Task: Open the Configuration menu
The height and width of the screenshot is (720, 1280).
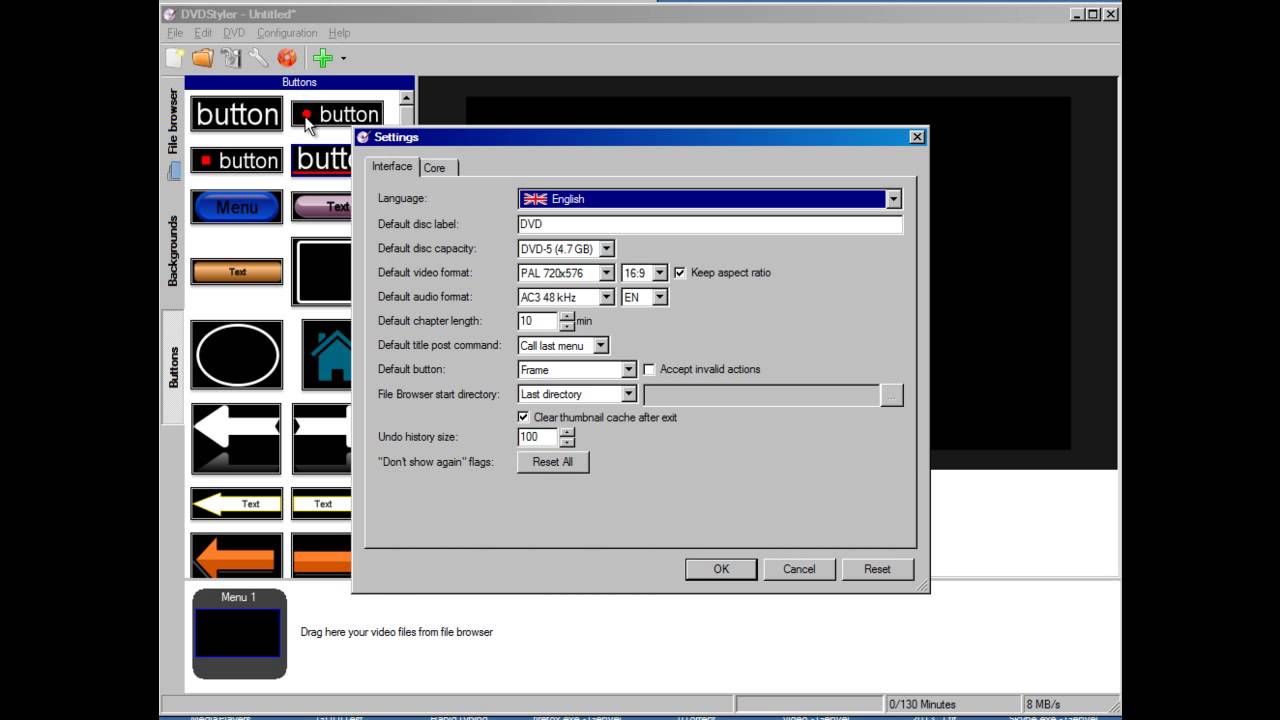Action: [287, 33]
